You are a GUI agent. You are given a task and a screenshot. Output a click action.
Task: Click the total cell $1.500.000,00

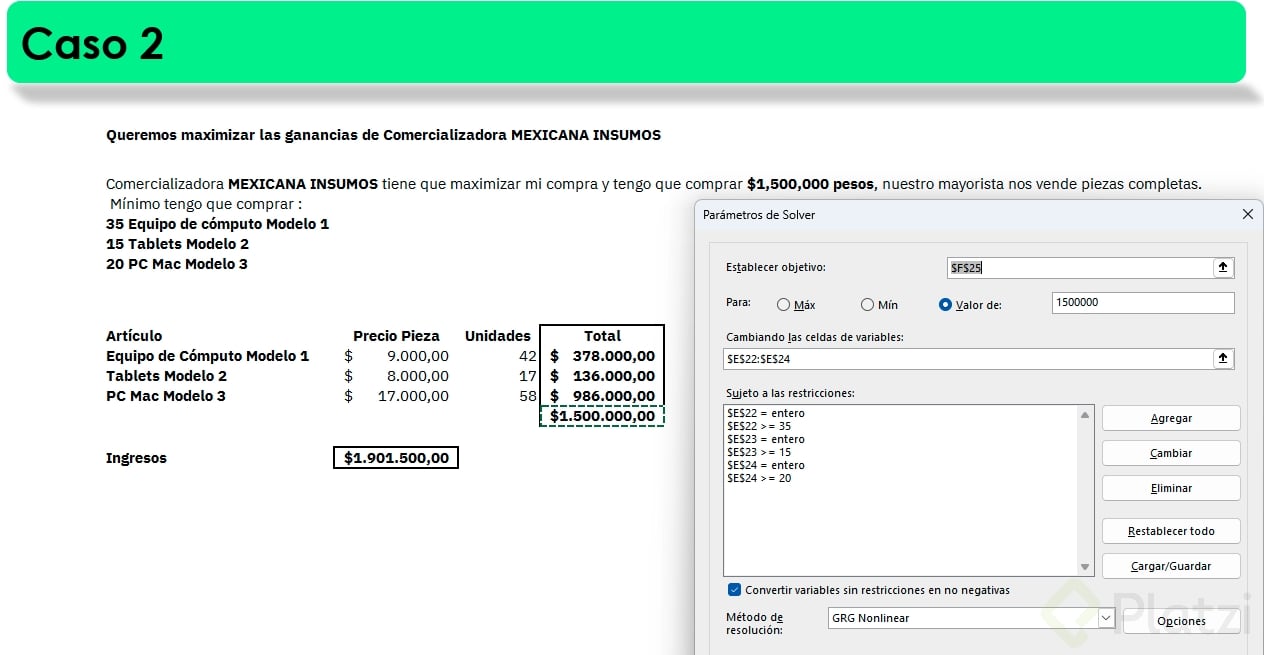(x=602, y=416)
